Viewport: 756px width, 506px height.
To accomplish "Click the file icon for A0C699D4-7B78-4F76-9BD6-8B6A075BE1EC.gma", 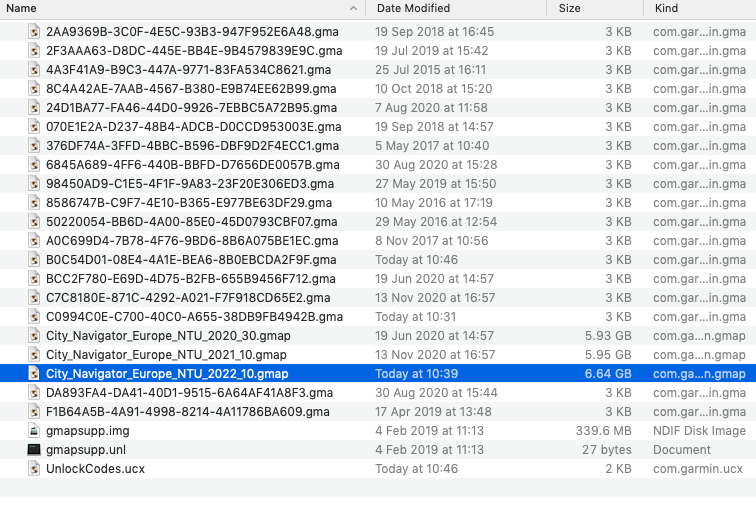I will click(34, 241).
